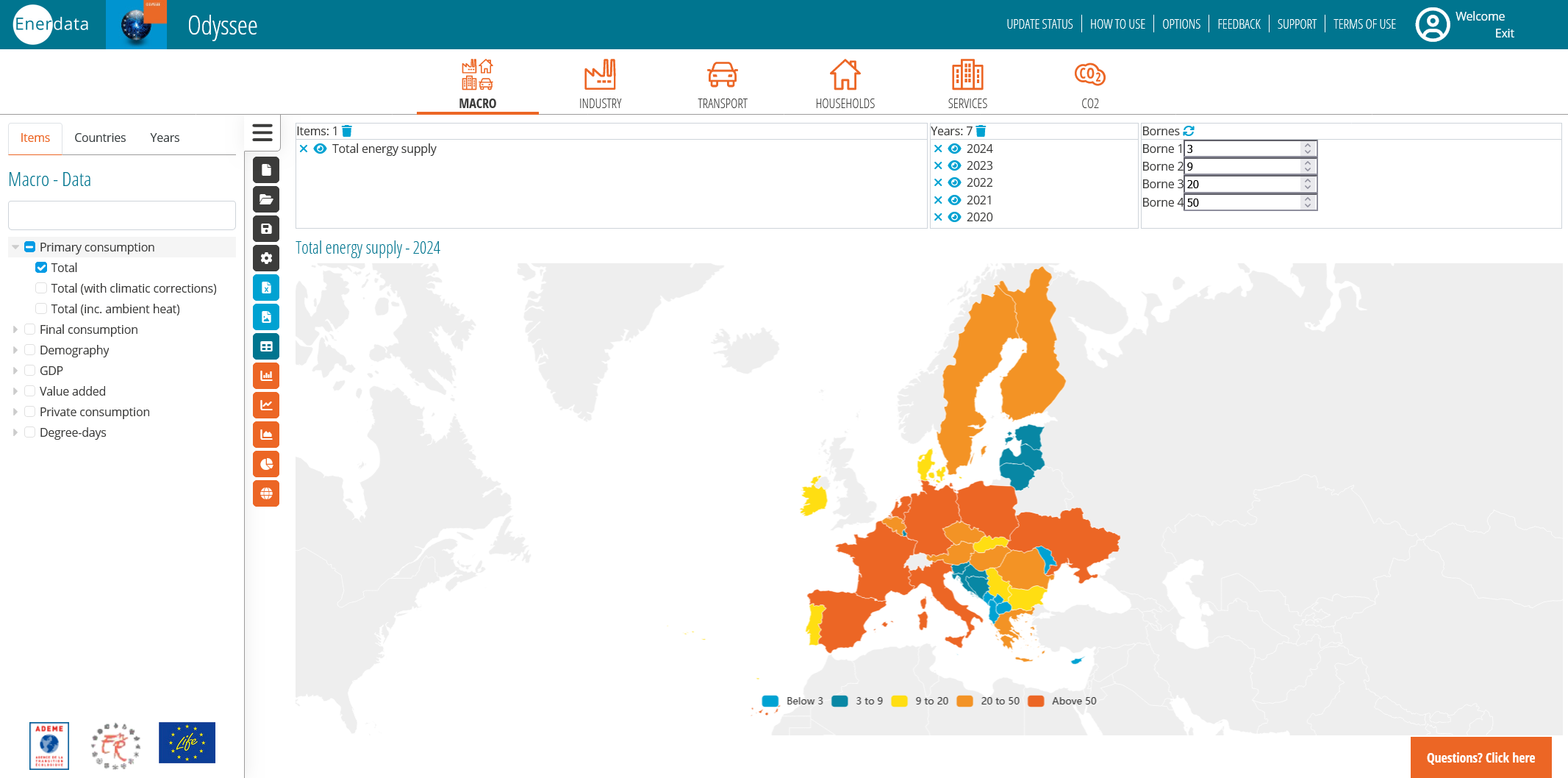Click the hamburger menu icon

pos(262,132)
